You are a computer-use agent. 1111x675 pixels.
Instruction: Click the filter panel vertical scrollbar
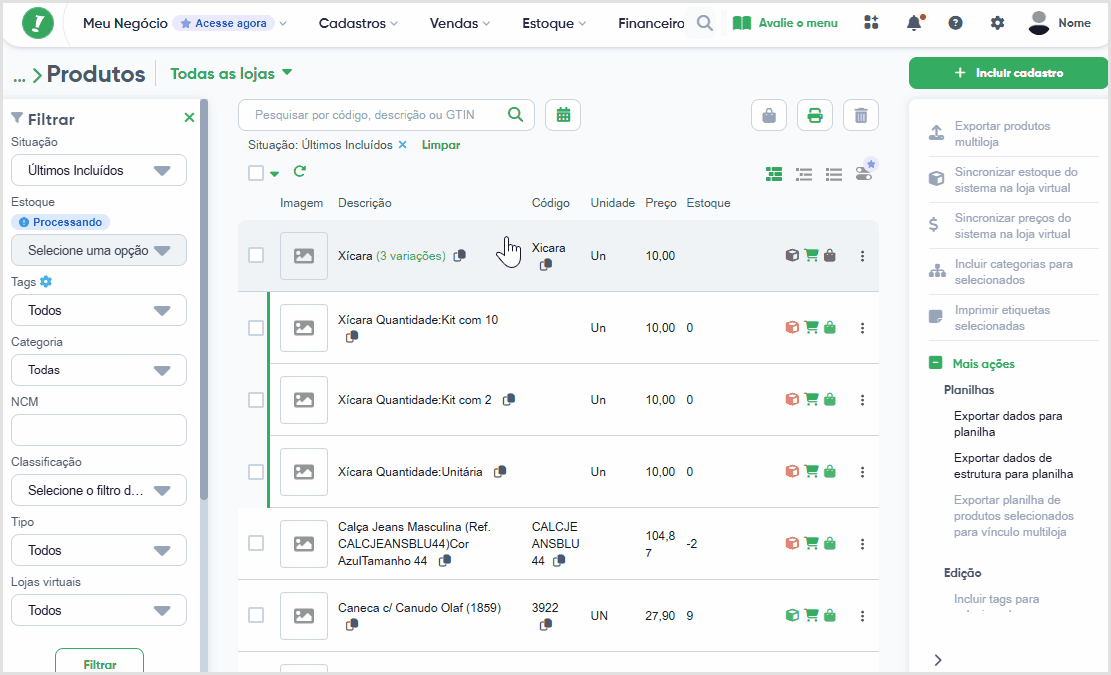click(204, 300)
